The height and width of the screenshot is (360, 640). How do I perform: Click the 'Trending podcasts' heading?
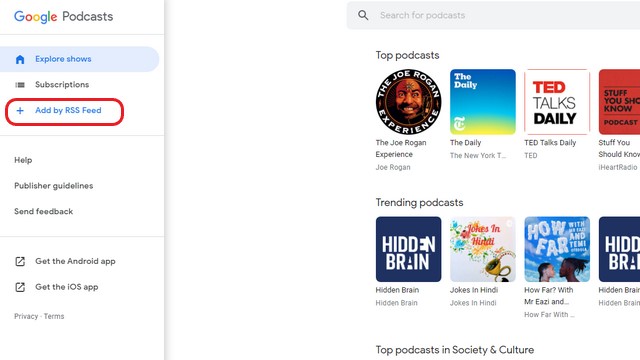(x=419, y=202)
